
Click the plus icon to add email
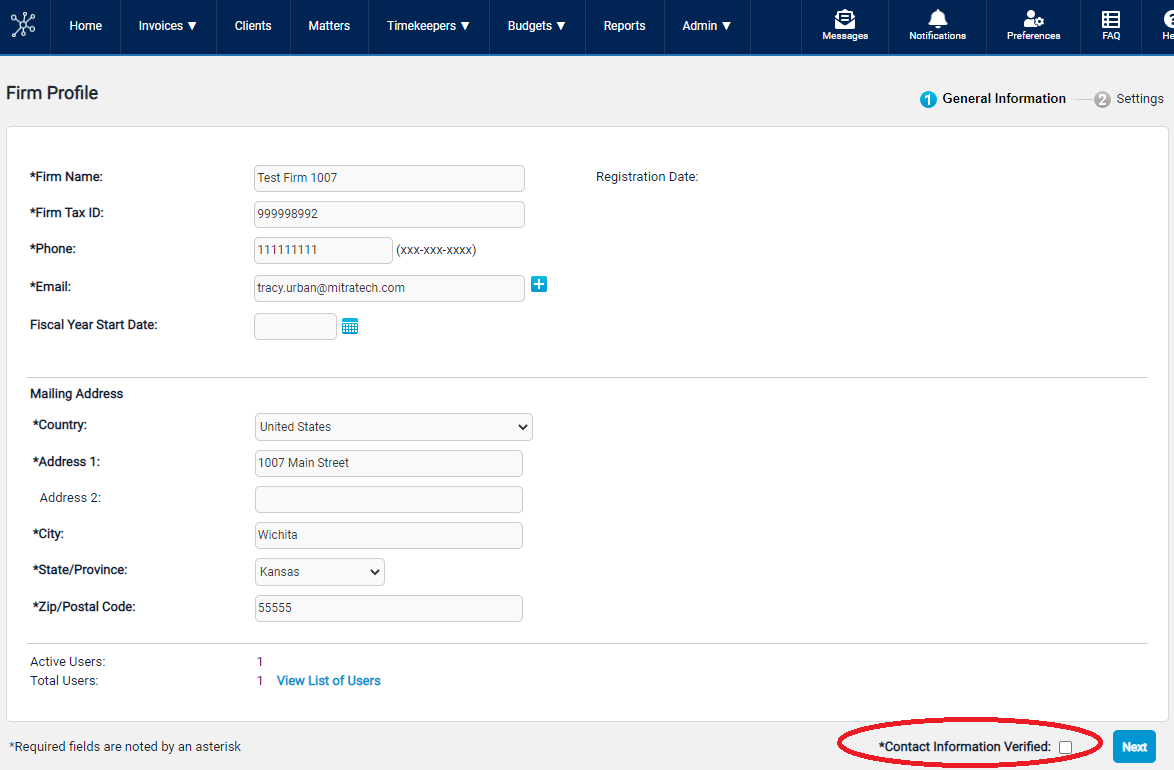[539, 285]
